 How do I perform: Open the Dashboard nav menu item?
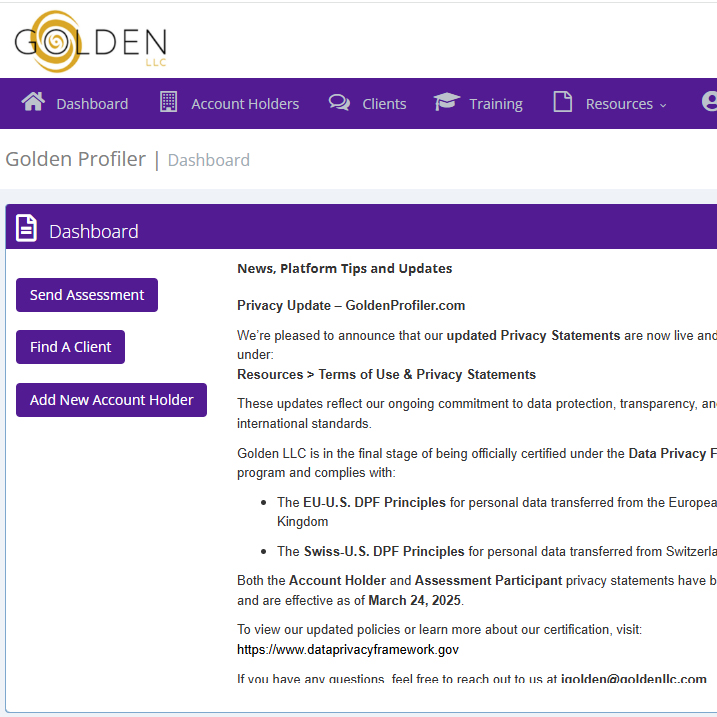click(92, 104)
